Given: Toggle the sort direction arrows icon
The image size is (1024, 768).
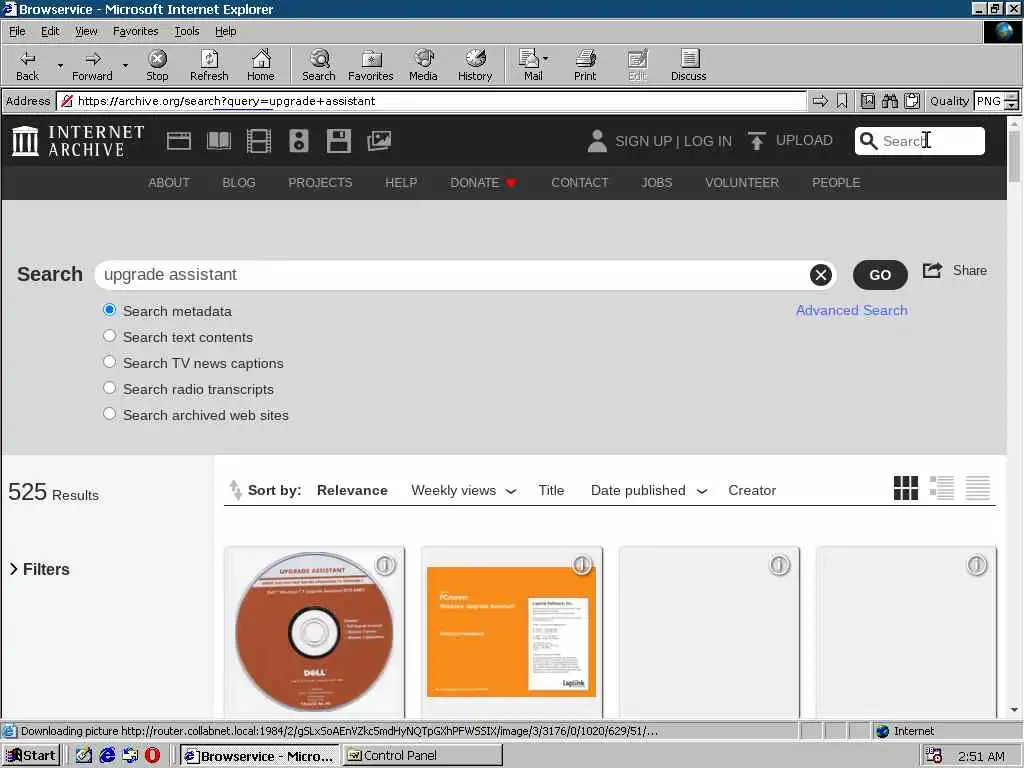Looking at the screenshot, I should coord(235,490).
